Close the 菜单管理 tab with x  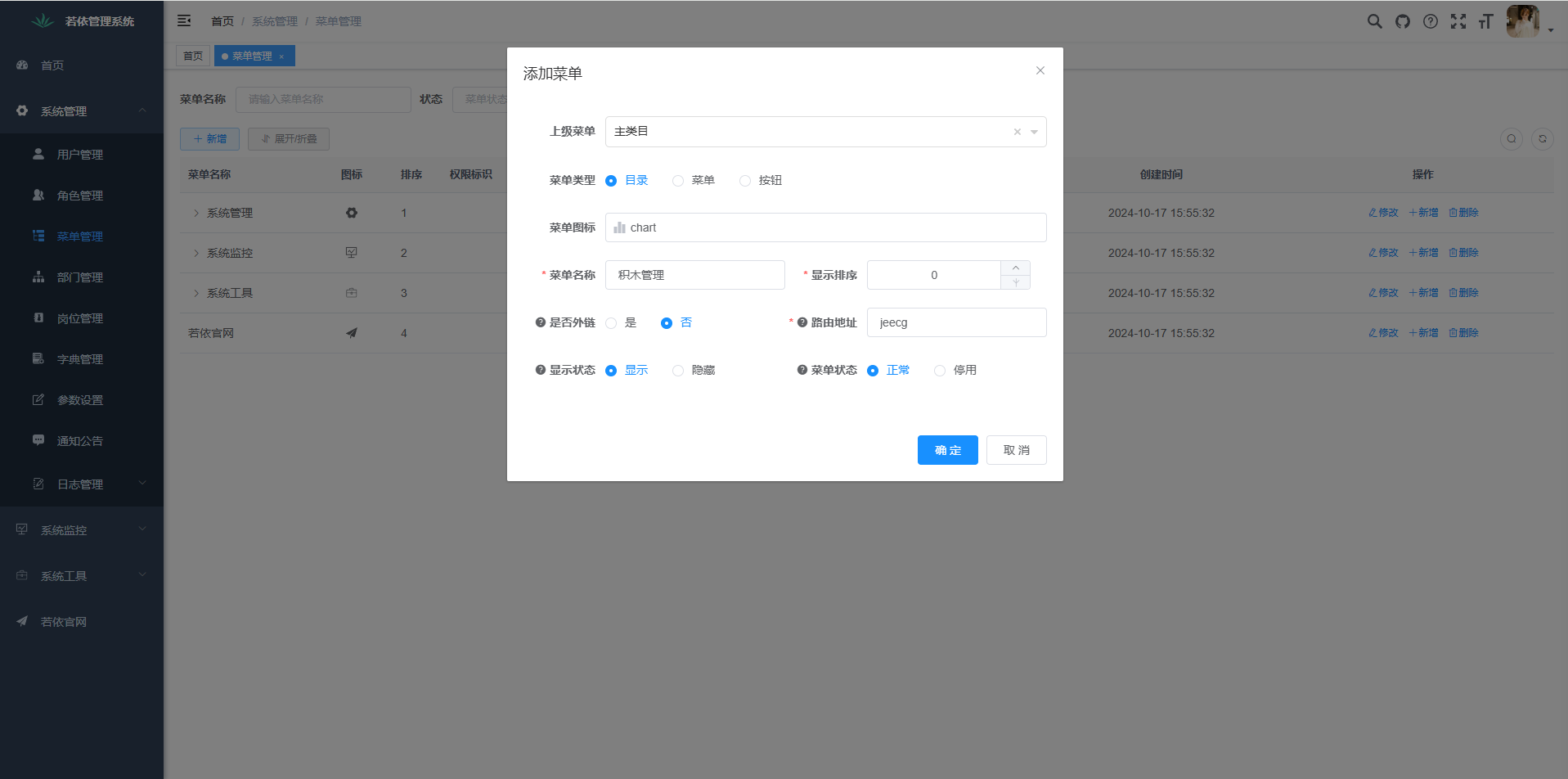tap(281, 56)
